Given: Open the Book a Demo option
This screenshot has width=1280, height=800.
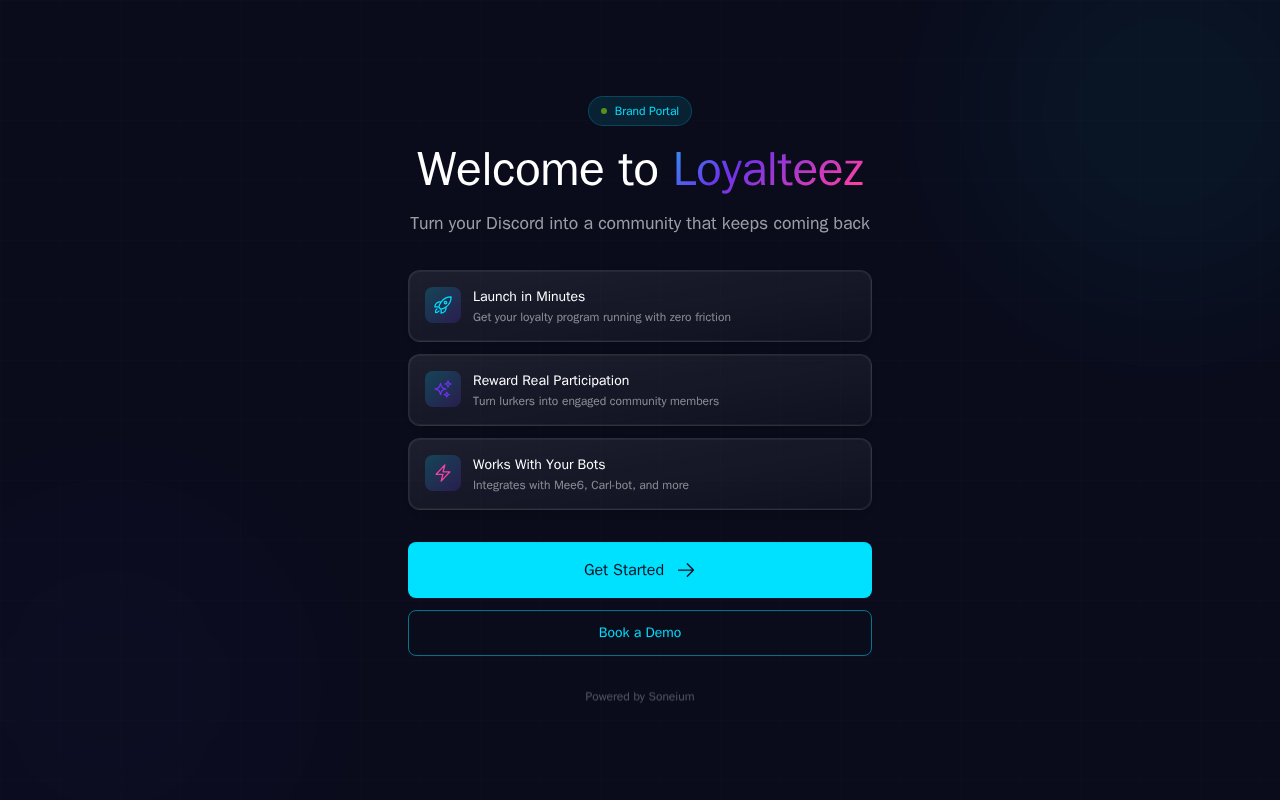Looking at the screenshot, I should click(x=640, y=633).
